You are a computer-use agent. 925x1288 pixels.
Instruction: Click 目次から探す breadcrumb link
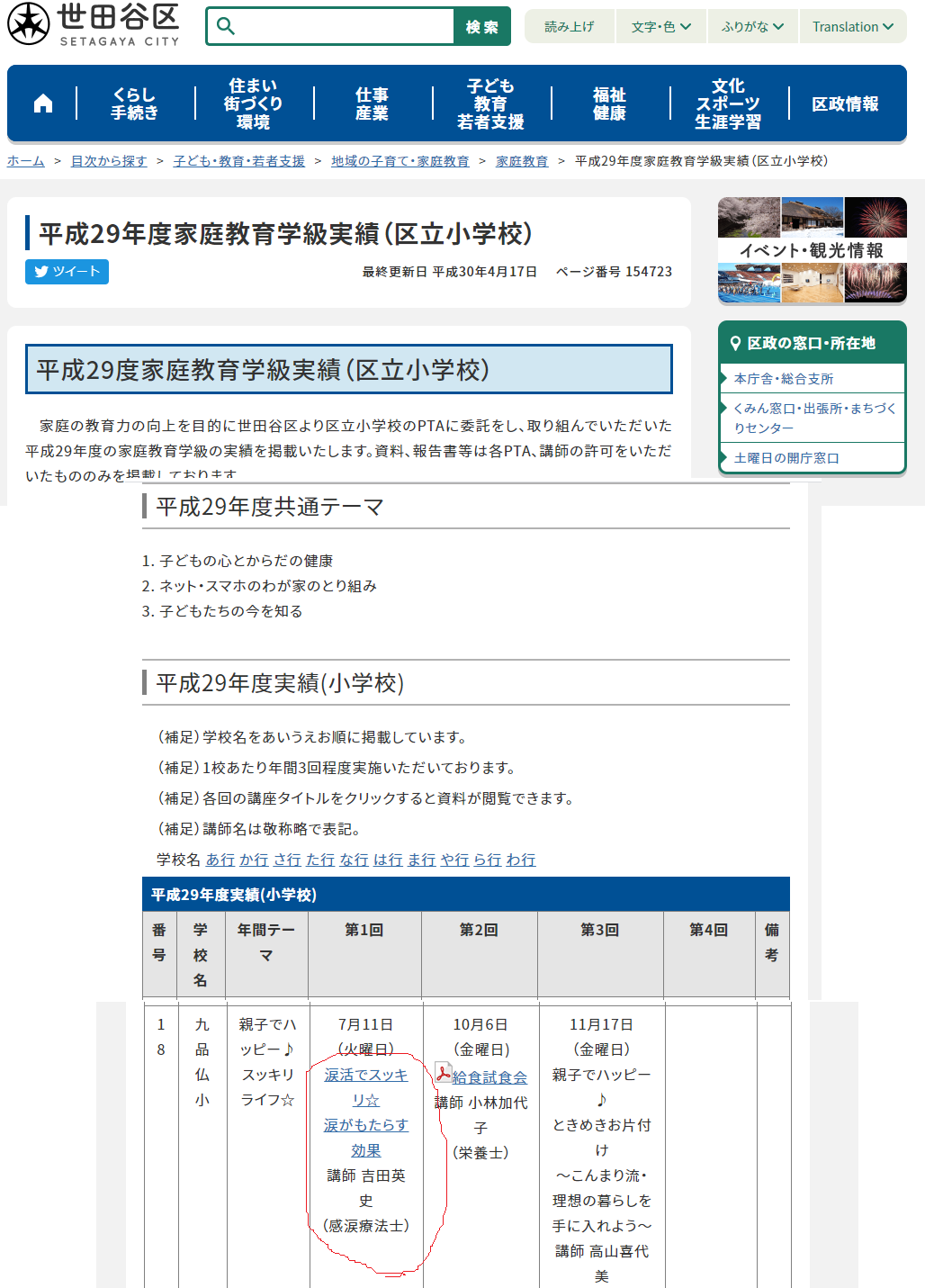(x=109, y=161)
